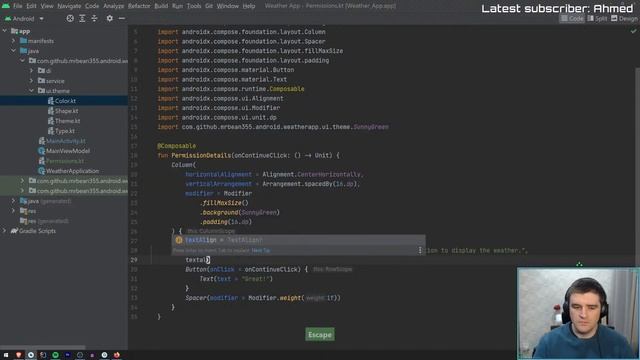Open the Firefox taskbar icon
This screenshot has height=360, width=640.
pos(117,355)
